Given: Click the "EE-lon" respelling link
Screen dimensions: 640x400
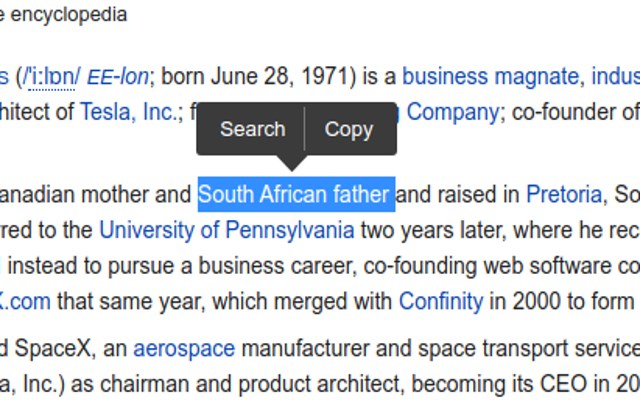Looking at the screenshot, I should pyautogui.click(x=118, y=77).
